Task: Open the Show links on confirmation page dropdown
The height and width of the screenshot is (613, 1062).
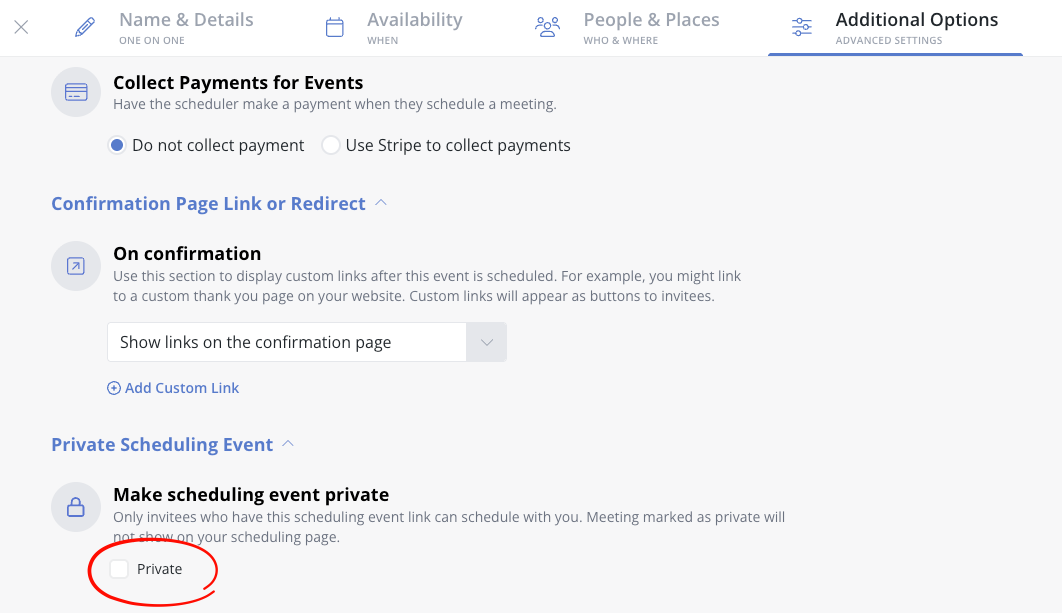Action: [290, 341]
